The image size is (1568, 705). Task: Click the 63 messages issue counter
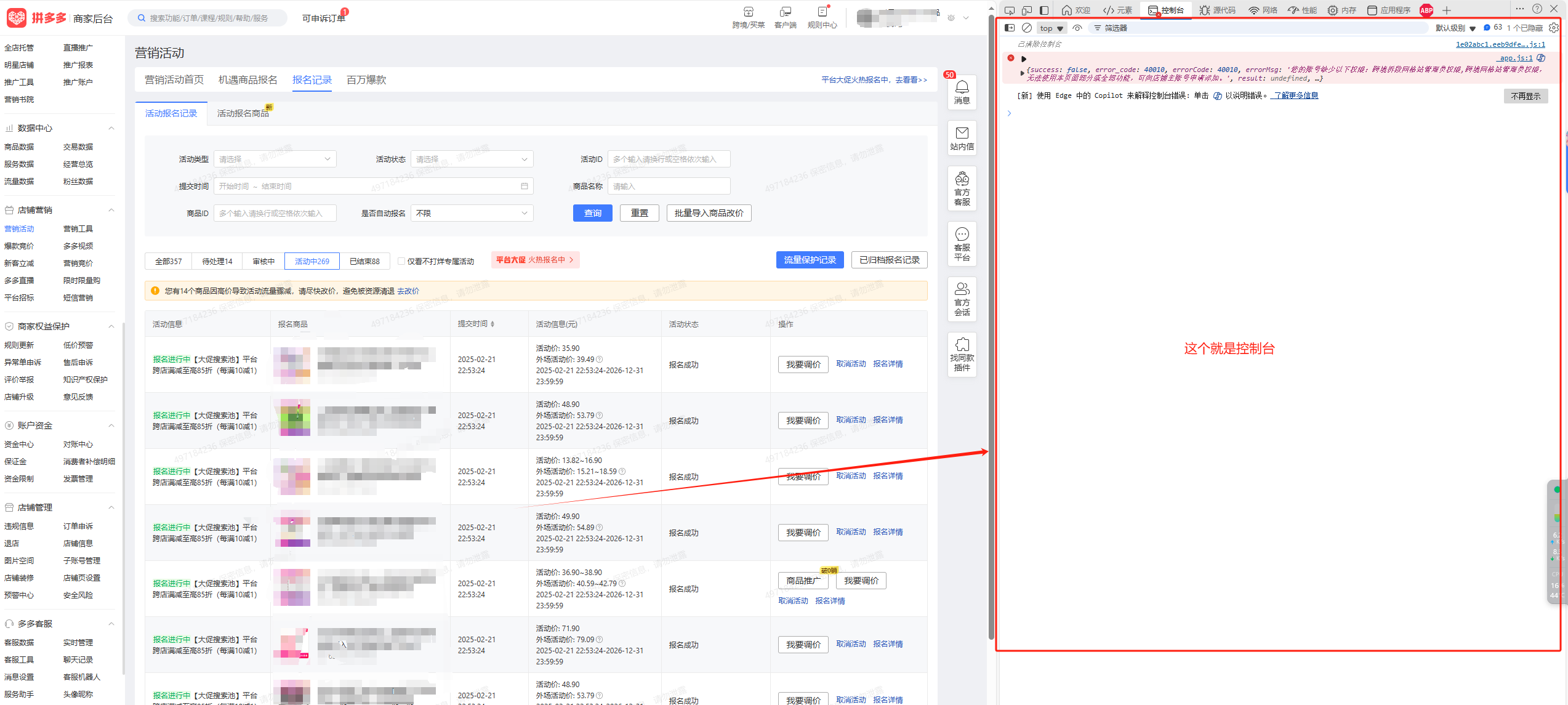pos(1493,28)
